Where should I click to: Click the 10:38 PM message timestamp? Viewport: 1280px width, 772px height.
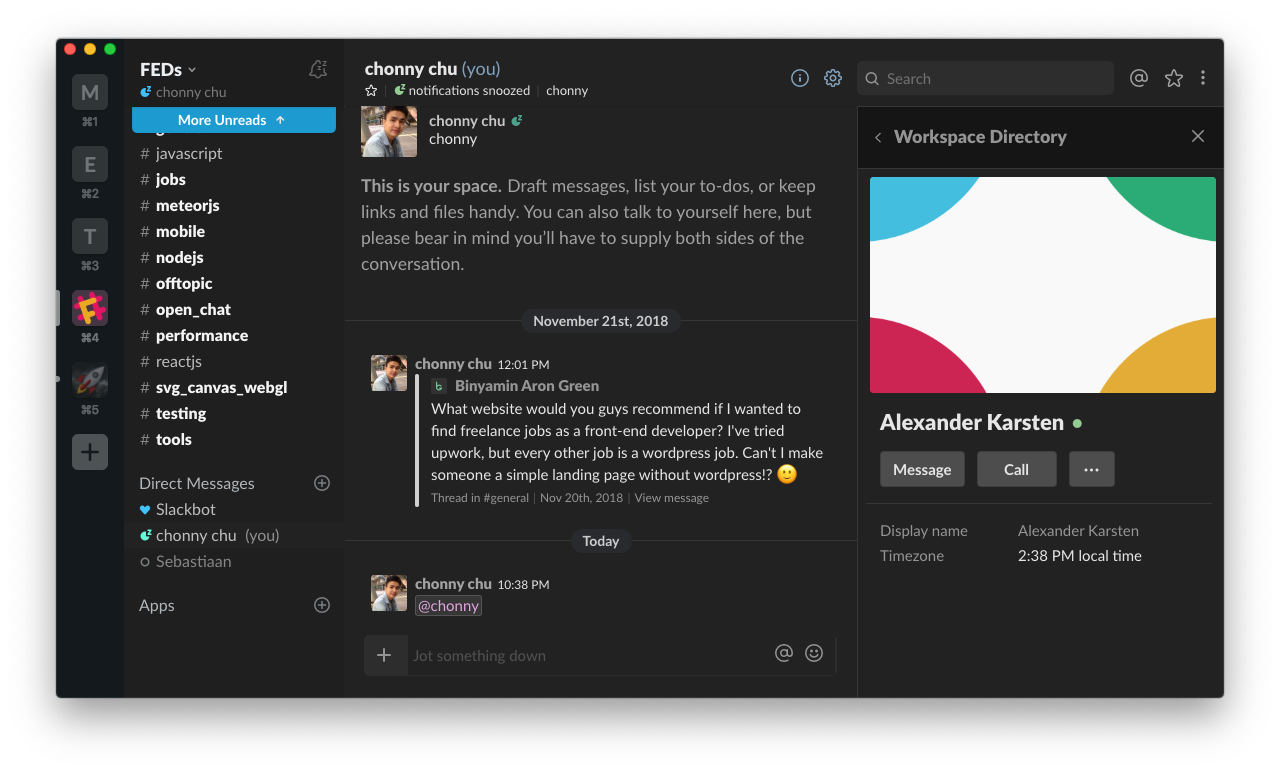[x=523, y=585]
